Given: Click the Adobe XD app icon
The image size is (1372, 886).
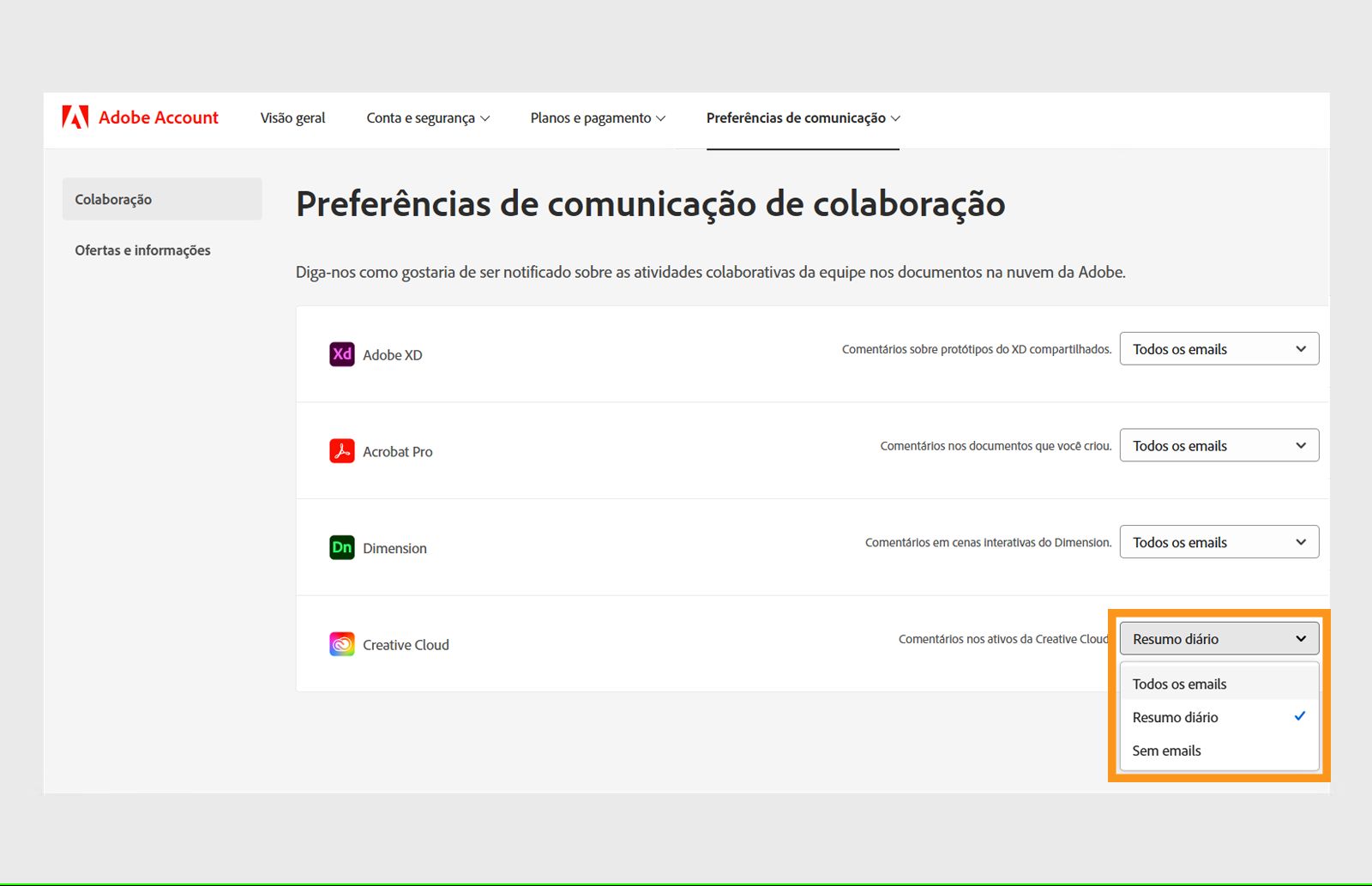Looking at the screenshot, I should pyautogui.click(x=342, y=354).
